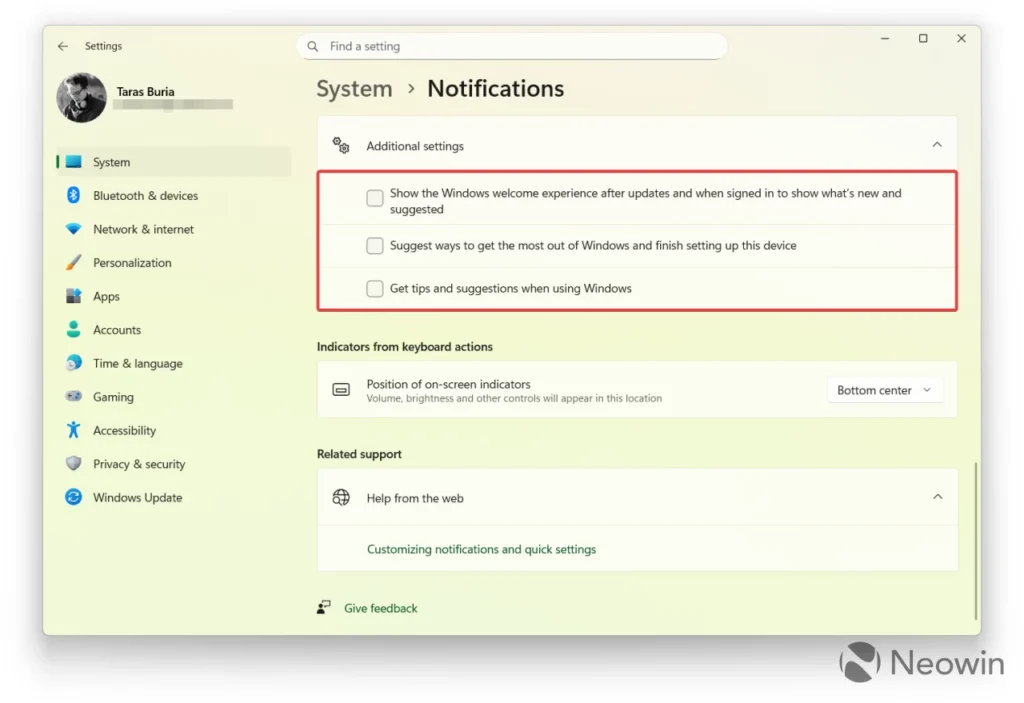This screenshot has width=1024, height=703.
Task: Click the Bluetooth & devices icon
Action: [x=73, y=196]
